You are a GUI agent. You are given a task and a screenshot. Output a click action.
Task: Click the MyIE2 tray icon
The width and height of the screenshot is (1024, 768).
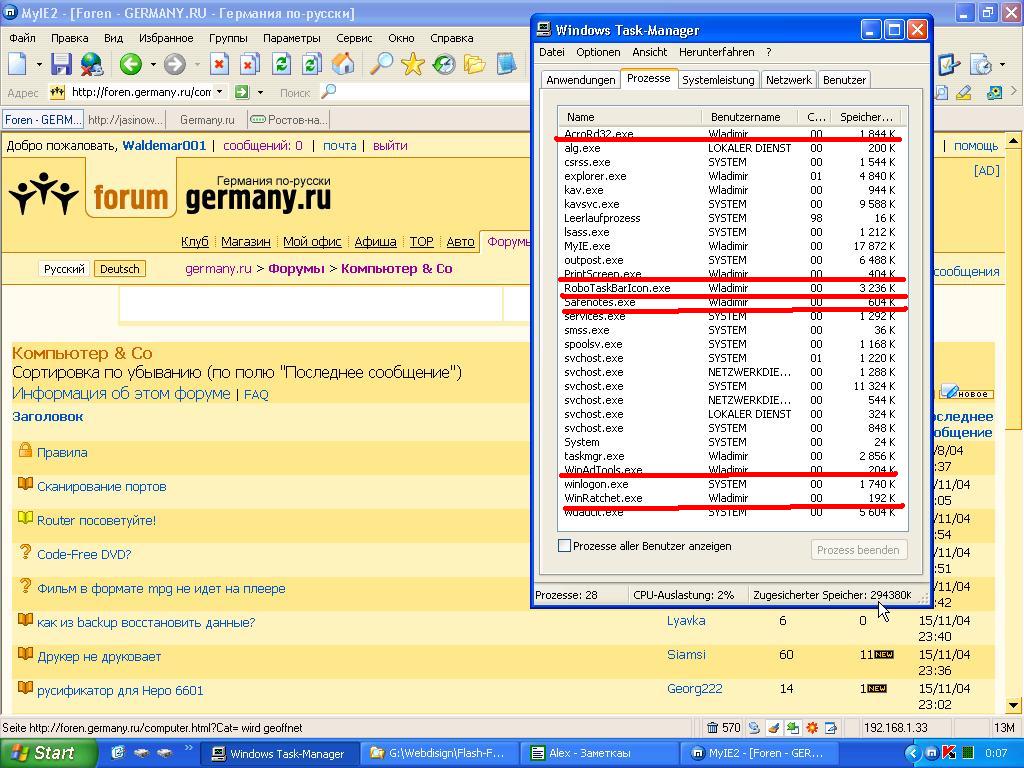click(x=932, y=753)
